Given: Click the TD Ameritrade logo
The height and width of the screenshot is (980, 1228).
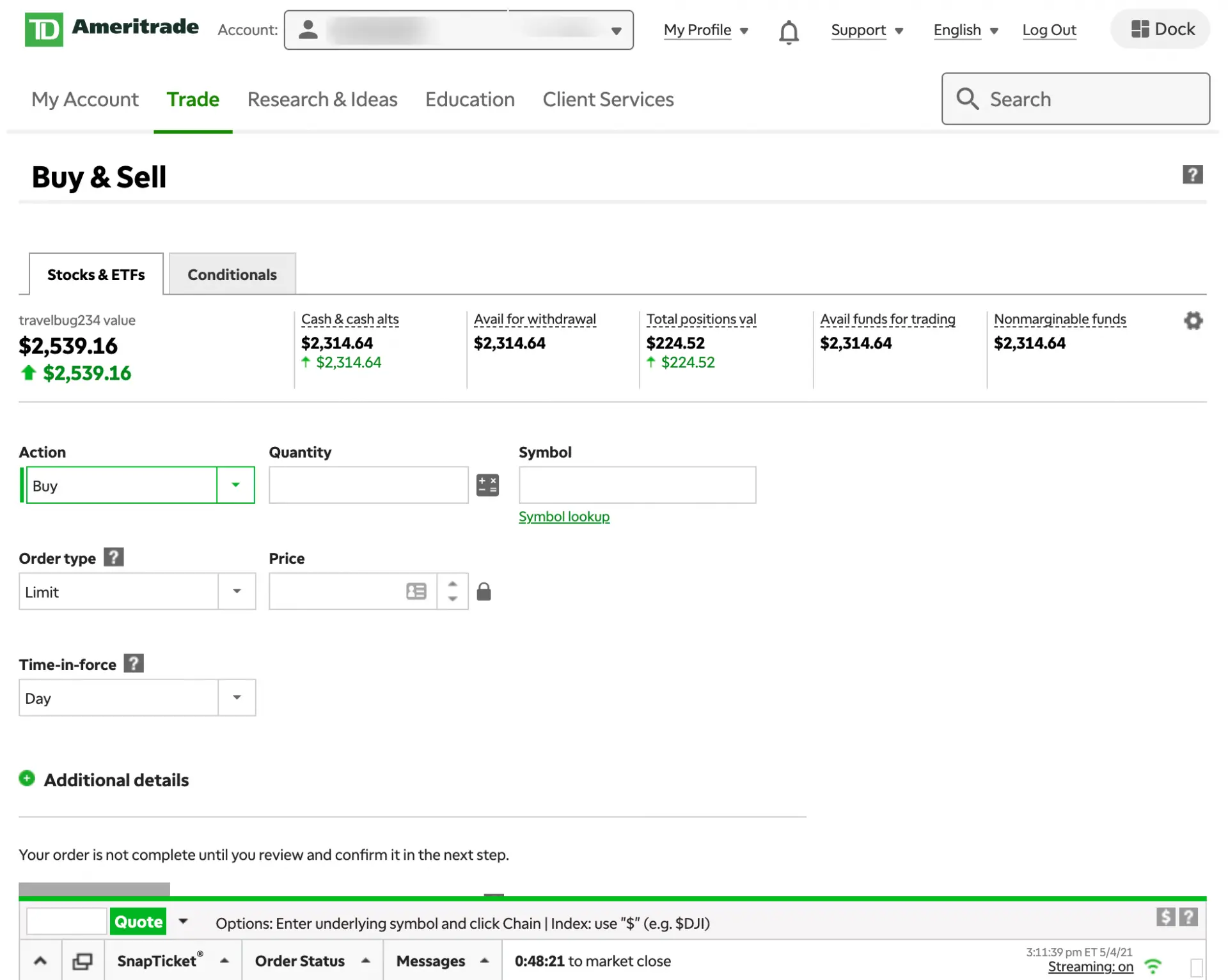Looking at the screenshot, I should 111,29.
